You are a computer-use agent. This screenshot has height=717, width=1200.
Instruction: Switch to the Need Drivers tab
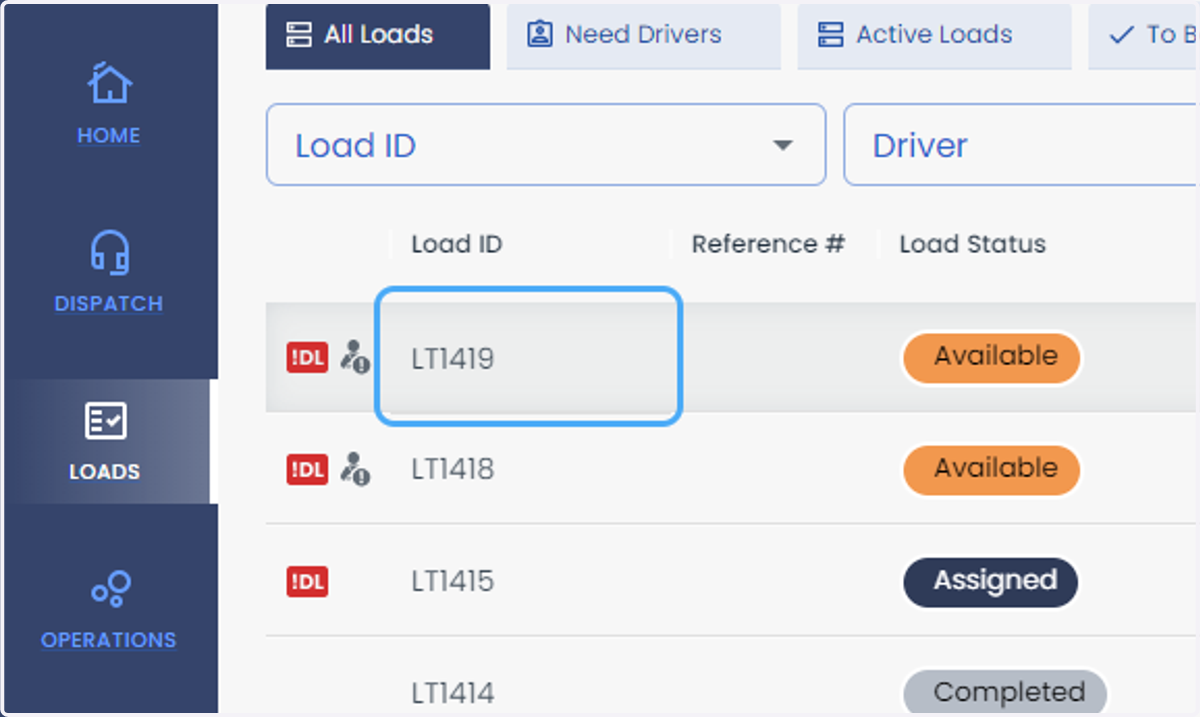[x=643, y=36]
